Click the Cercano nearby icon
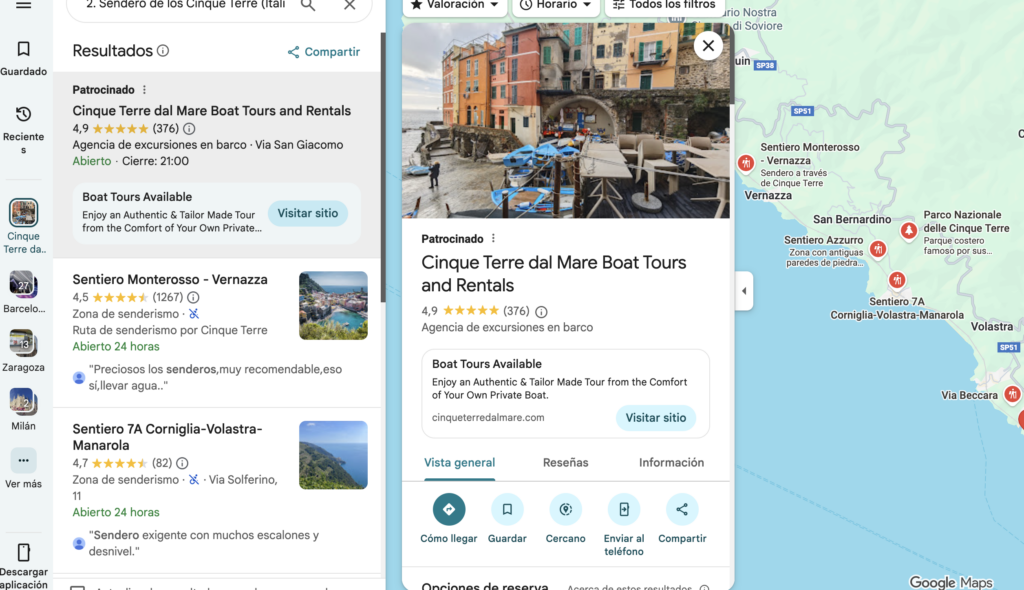 click(565, 509)
